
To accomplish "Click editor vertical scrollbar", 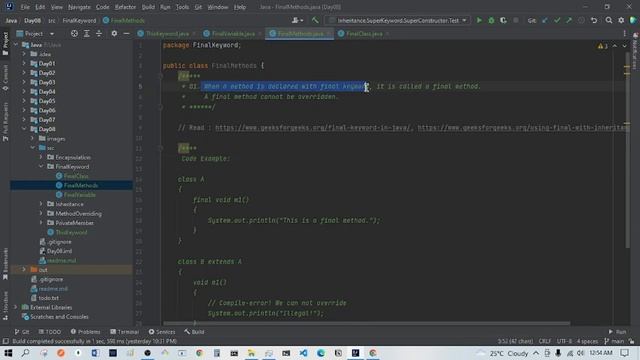I will [x=627, y=151].
